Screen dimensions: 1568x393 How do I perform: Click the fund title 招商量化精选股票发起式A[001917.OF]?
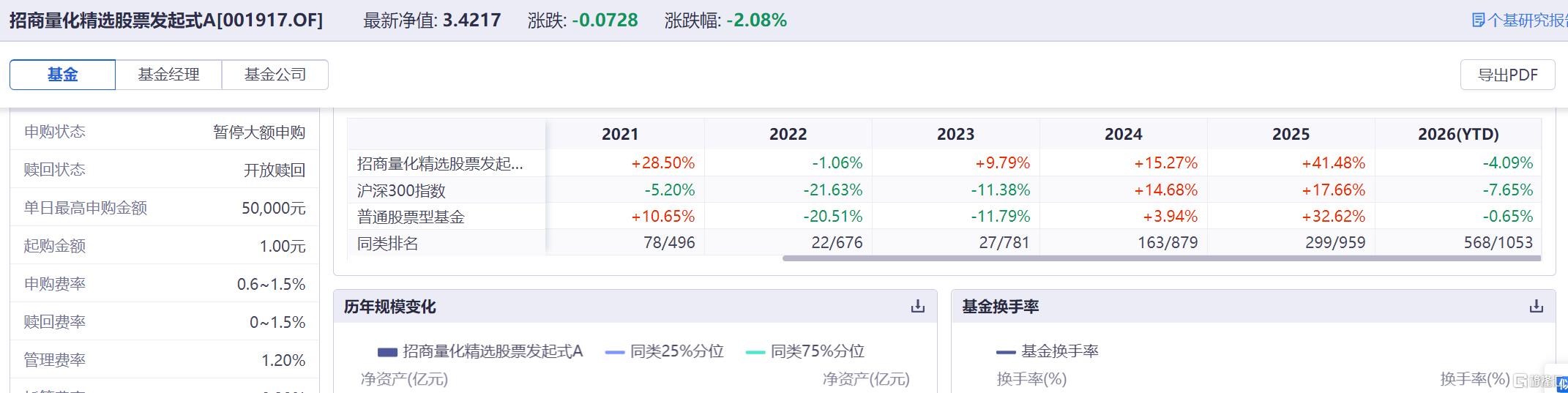coord(166,20)
